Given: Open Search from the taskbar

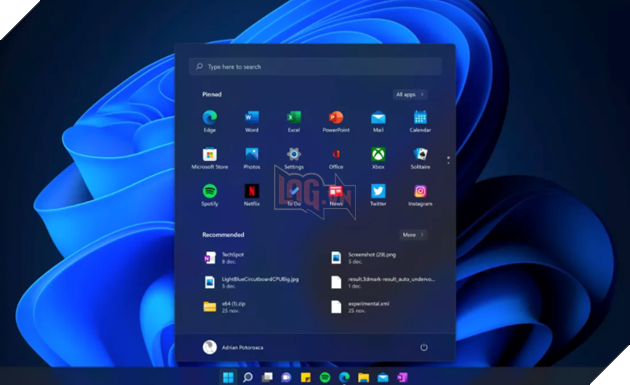Looking at the screenshot, I should 248,377.
